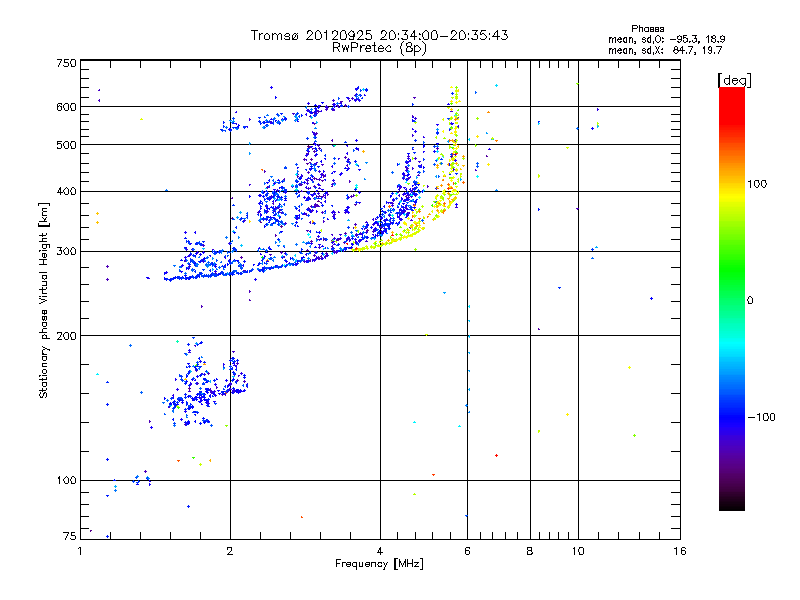
Task: Click the x-axis tick label '6'
Action: pyautogui.click(x=467, y=551)
